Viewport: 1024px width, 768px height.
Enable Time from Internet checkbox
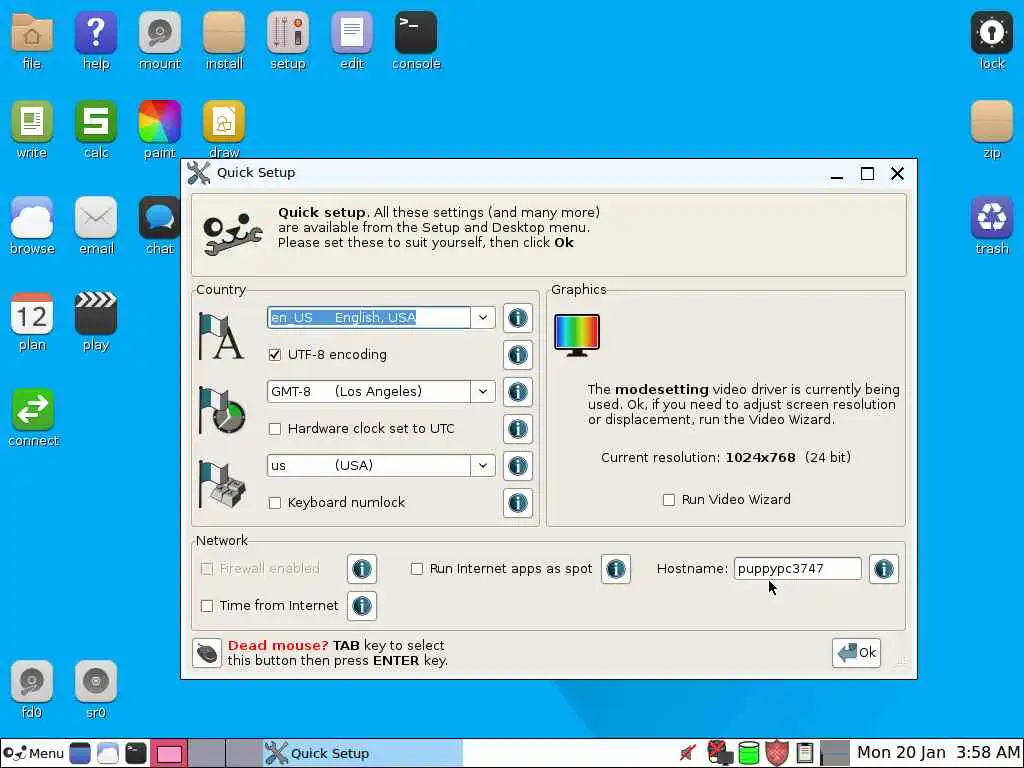tap(207, 606)
